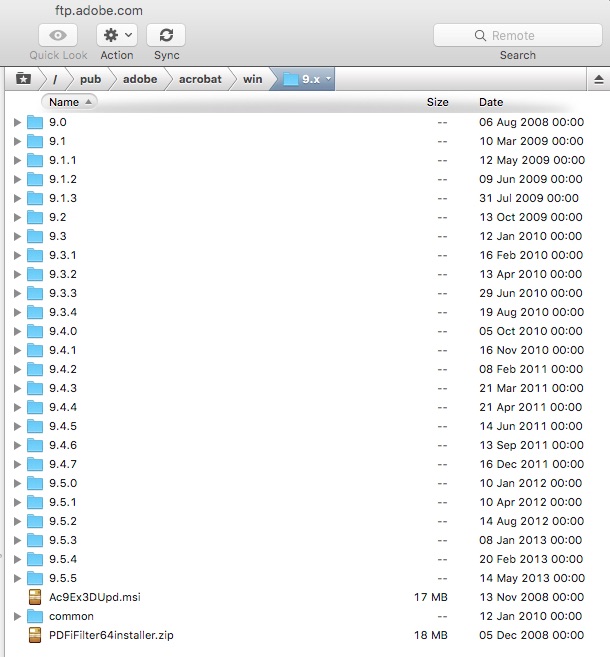Go to root slash in path bar

click(x=55, y=79)
